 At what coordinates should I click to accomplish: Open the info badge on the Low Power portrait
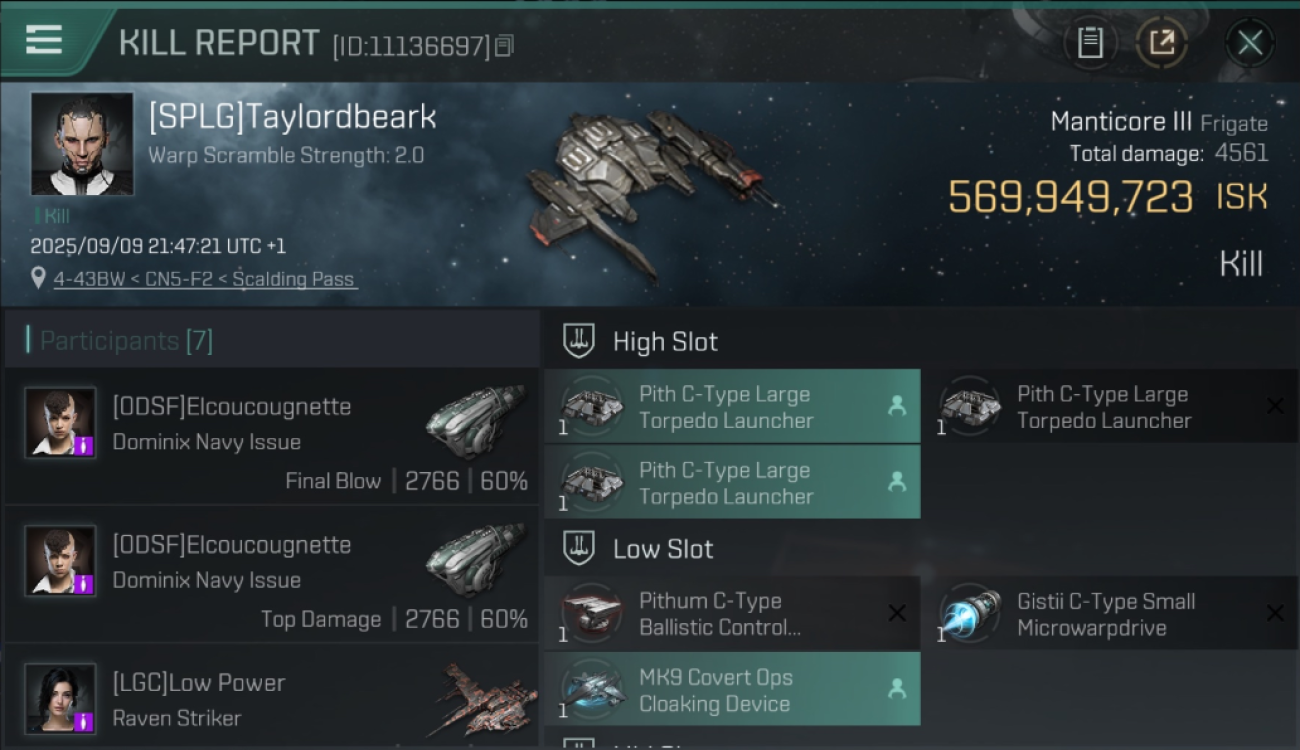pos(86,721)
